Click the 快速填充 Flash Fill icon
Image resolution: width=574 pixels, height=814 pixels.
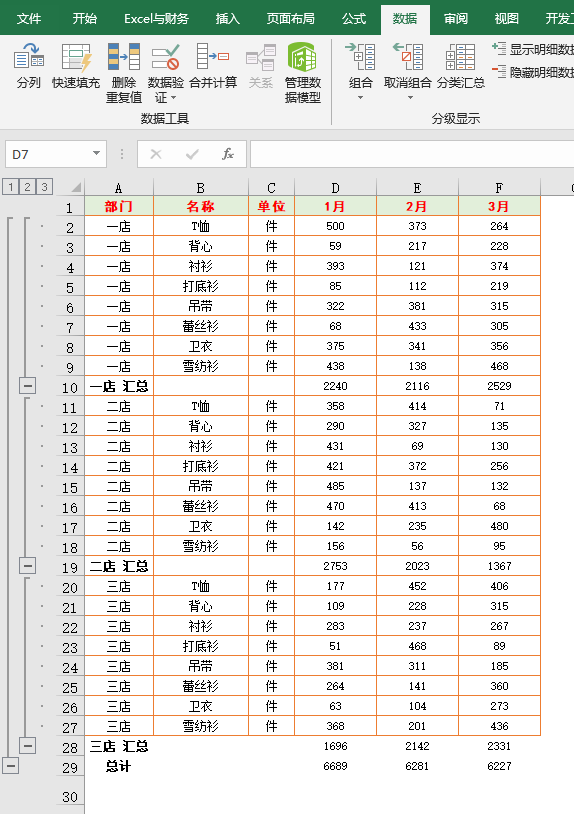[76, 57]
